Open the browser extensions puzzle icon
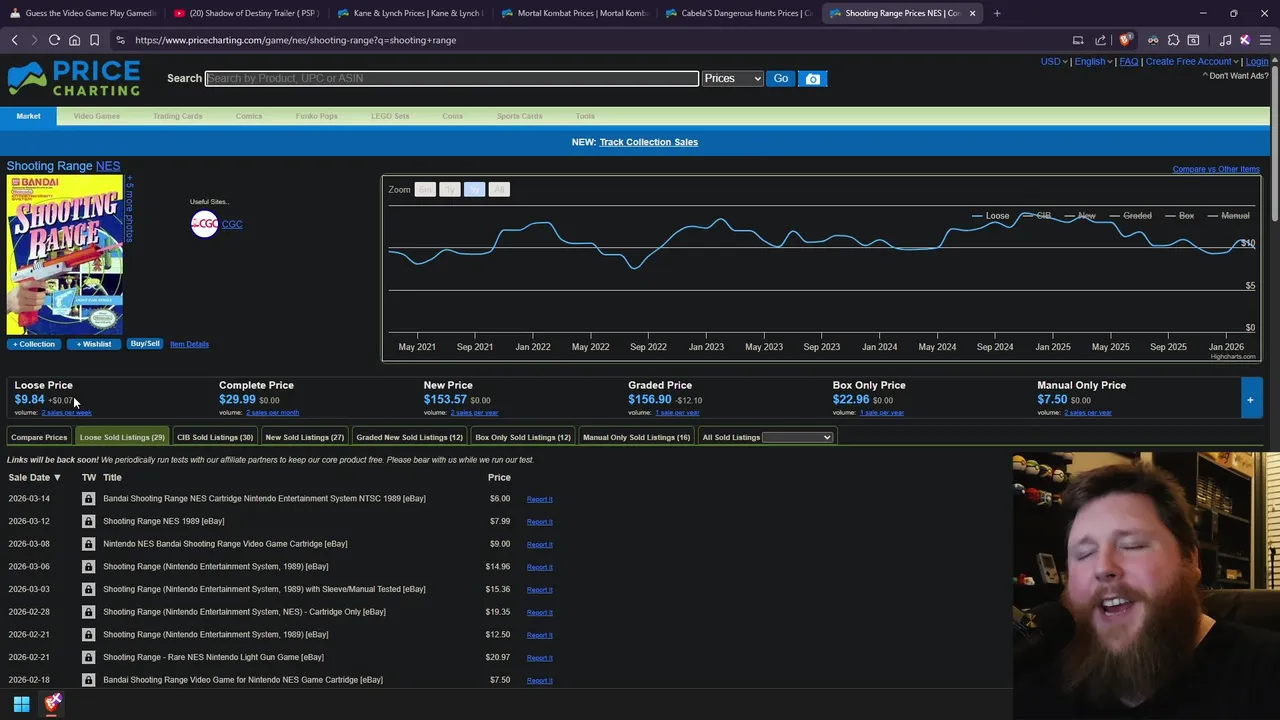The image size is (1280, 720). 1173,40
